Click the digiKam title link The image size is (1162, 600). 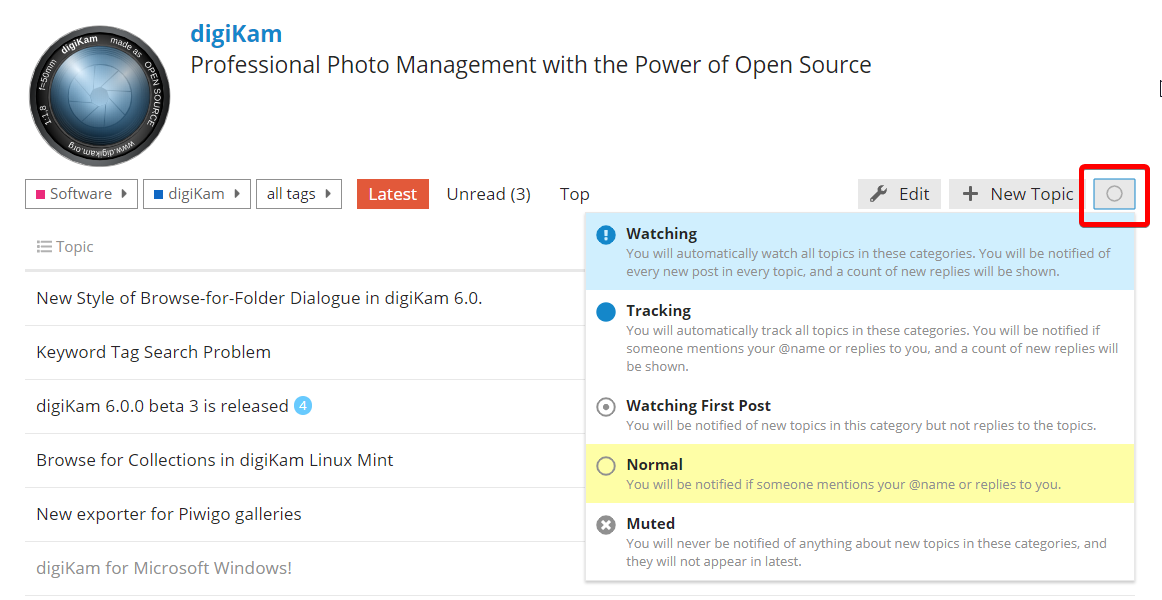coord(236,34)
